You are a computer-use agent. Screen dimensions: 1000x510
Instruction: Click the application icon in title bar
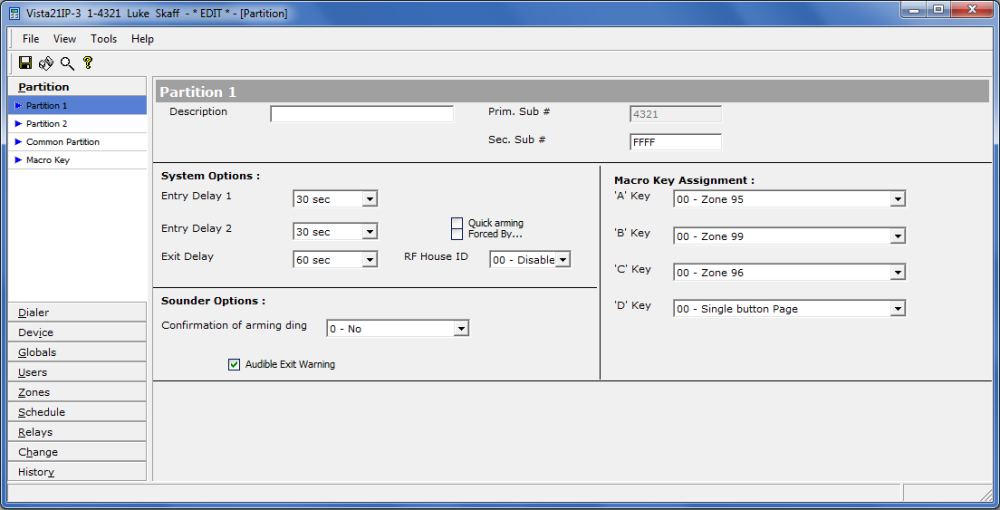pos(14,13)
